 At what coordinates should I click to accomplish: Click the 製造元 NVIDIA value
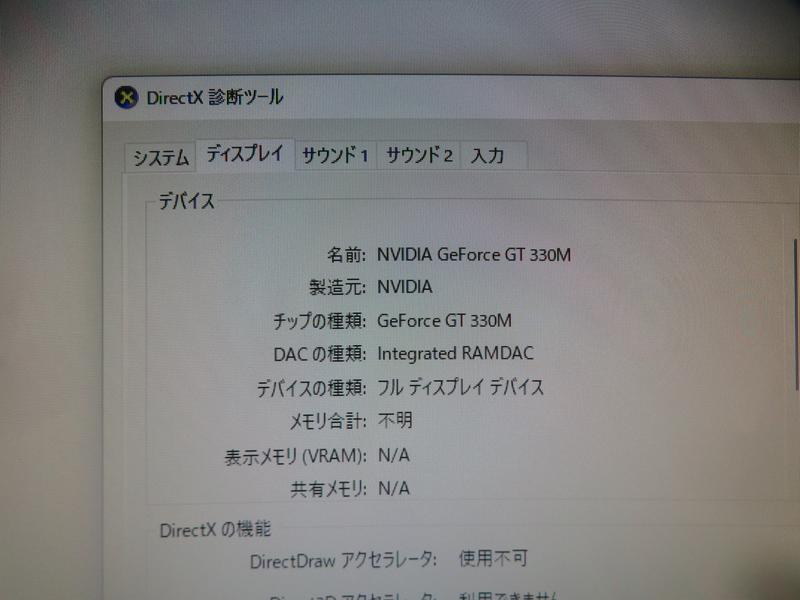click(x=405, y=287)
